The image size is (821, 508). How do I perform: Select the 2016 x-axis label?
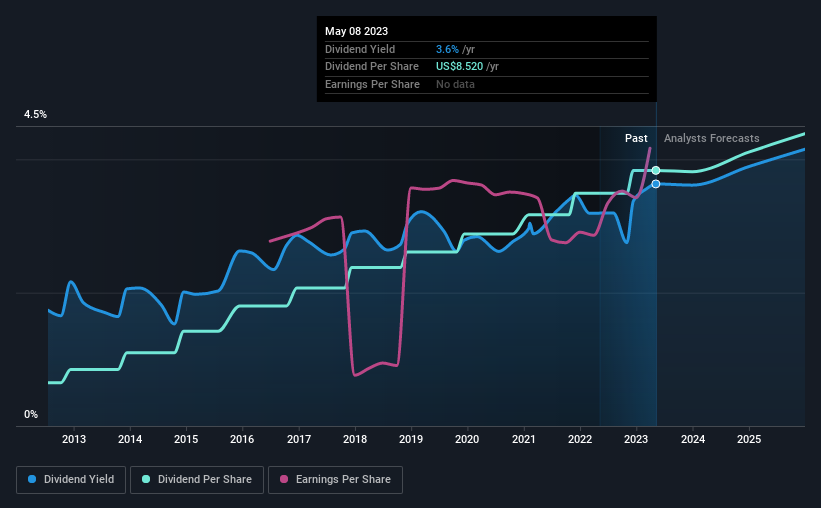(x=242, y=439)
